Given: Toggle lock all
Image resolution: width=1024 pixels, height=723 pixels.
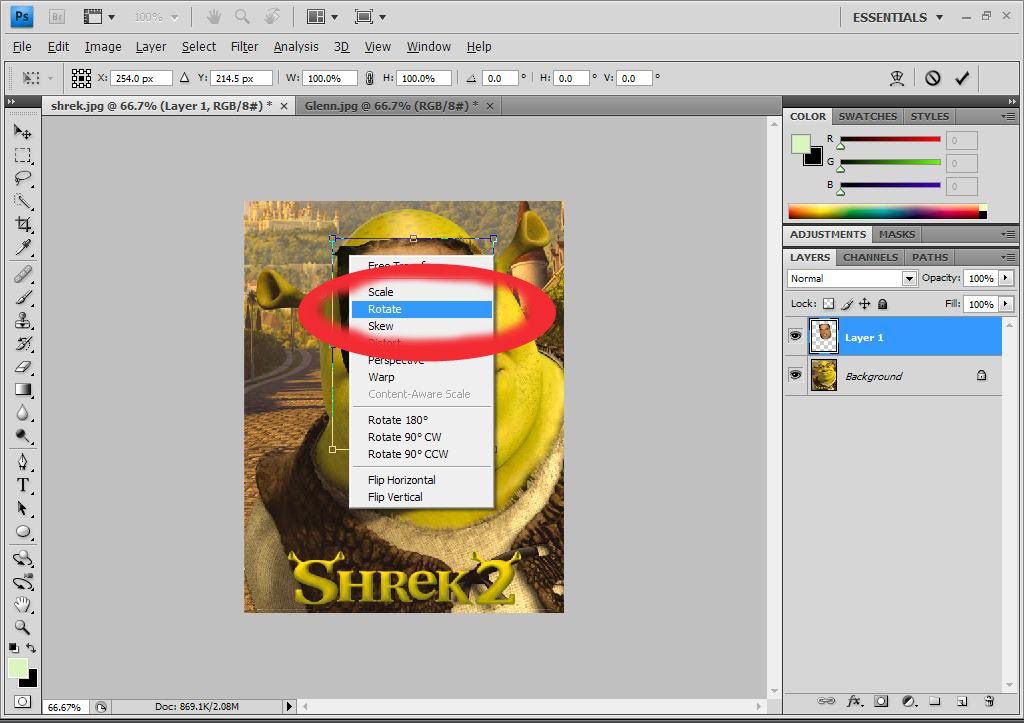Looking at the screenshot, I should click(882, 304).
